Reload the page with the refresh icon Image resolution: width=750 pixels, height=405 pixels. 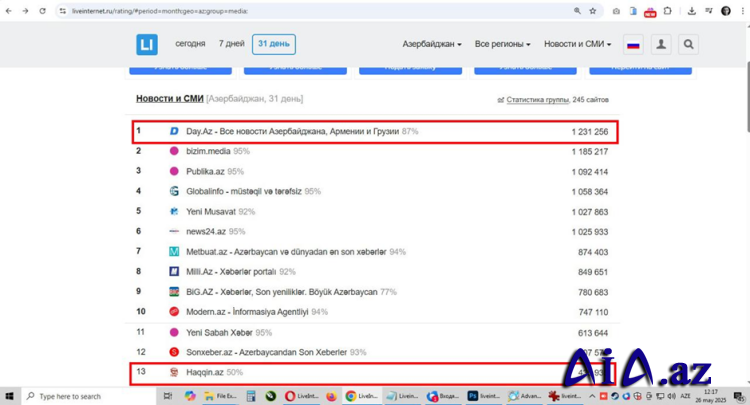coord(43,11)
